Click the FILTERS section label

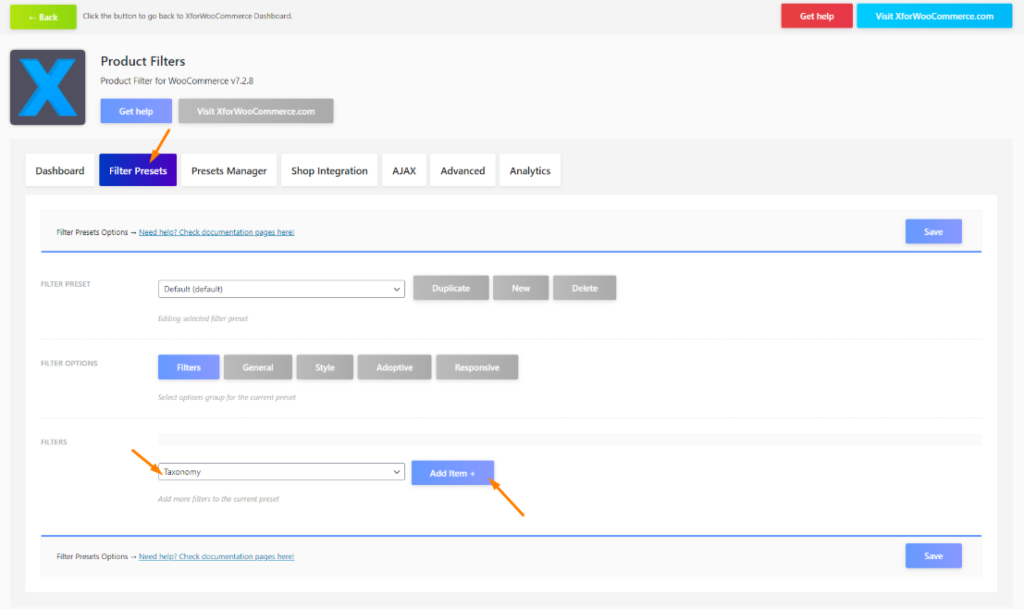click(54, 442)
